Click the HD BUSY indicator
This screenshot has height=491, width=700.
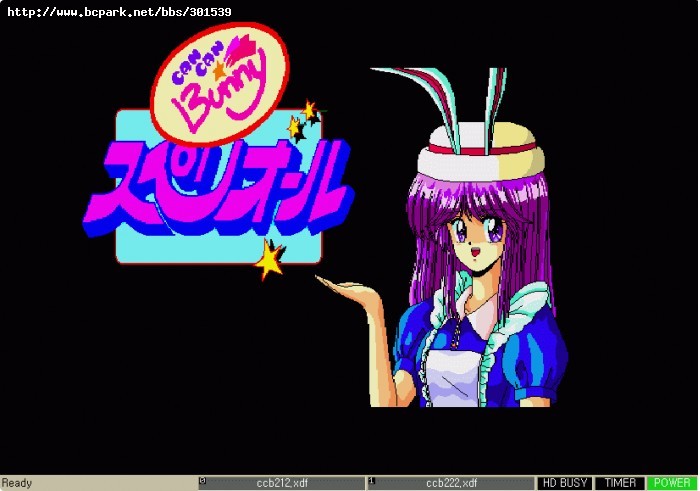(x=565, y=483)
